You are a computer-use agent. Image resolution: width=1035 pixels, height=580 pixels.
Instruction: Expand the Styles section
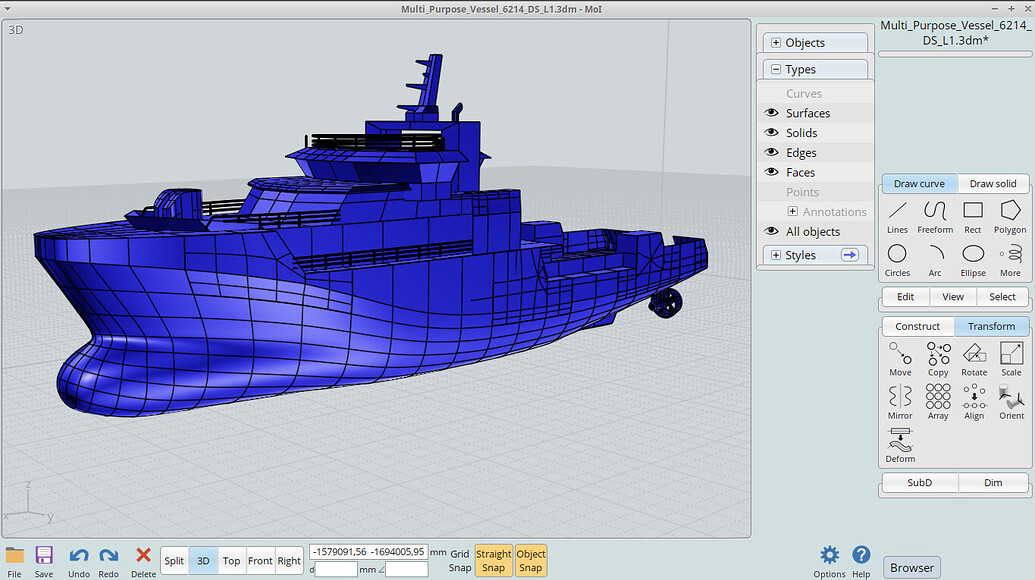(x=776, y=255)
